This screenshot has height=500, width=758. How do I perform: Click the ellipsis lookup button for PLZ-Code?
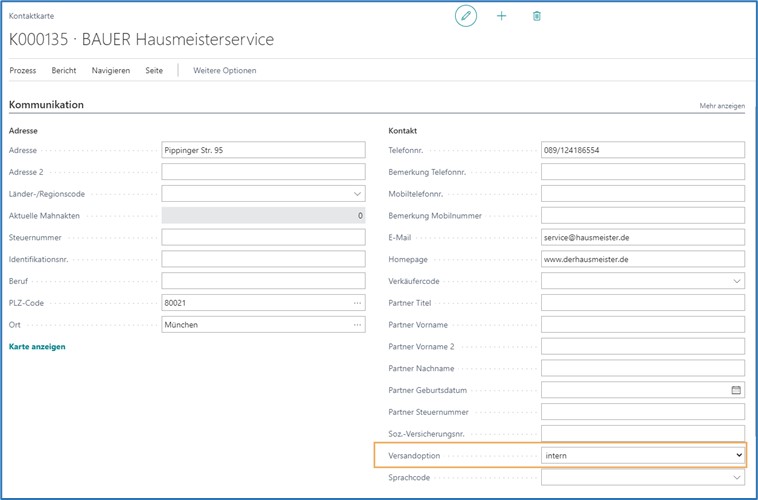(x=357, y=303)
